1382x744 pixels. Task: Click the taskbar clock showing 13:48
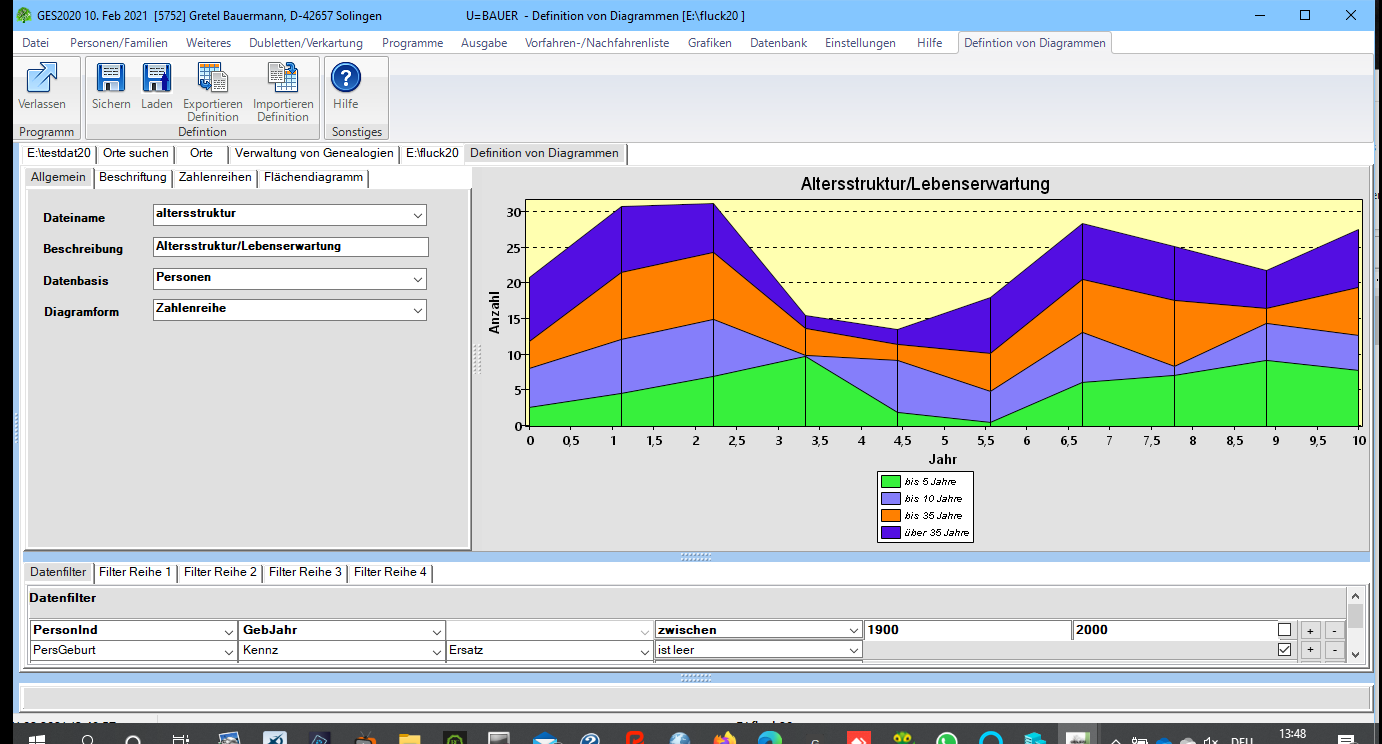coord(1292,735)
